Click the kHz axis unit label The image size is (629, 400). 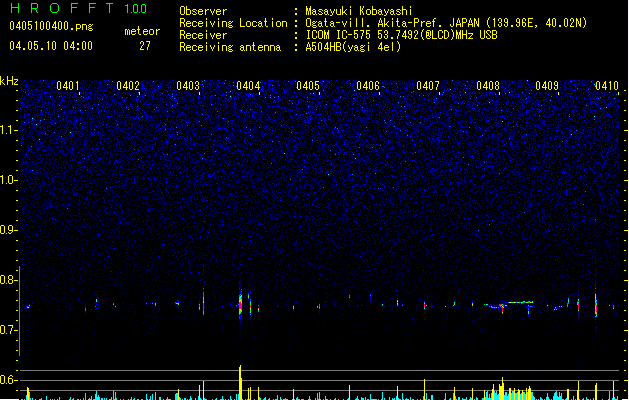(9, 81)
